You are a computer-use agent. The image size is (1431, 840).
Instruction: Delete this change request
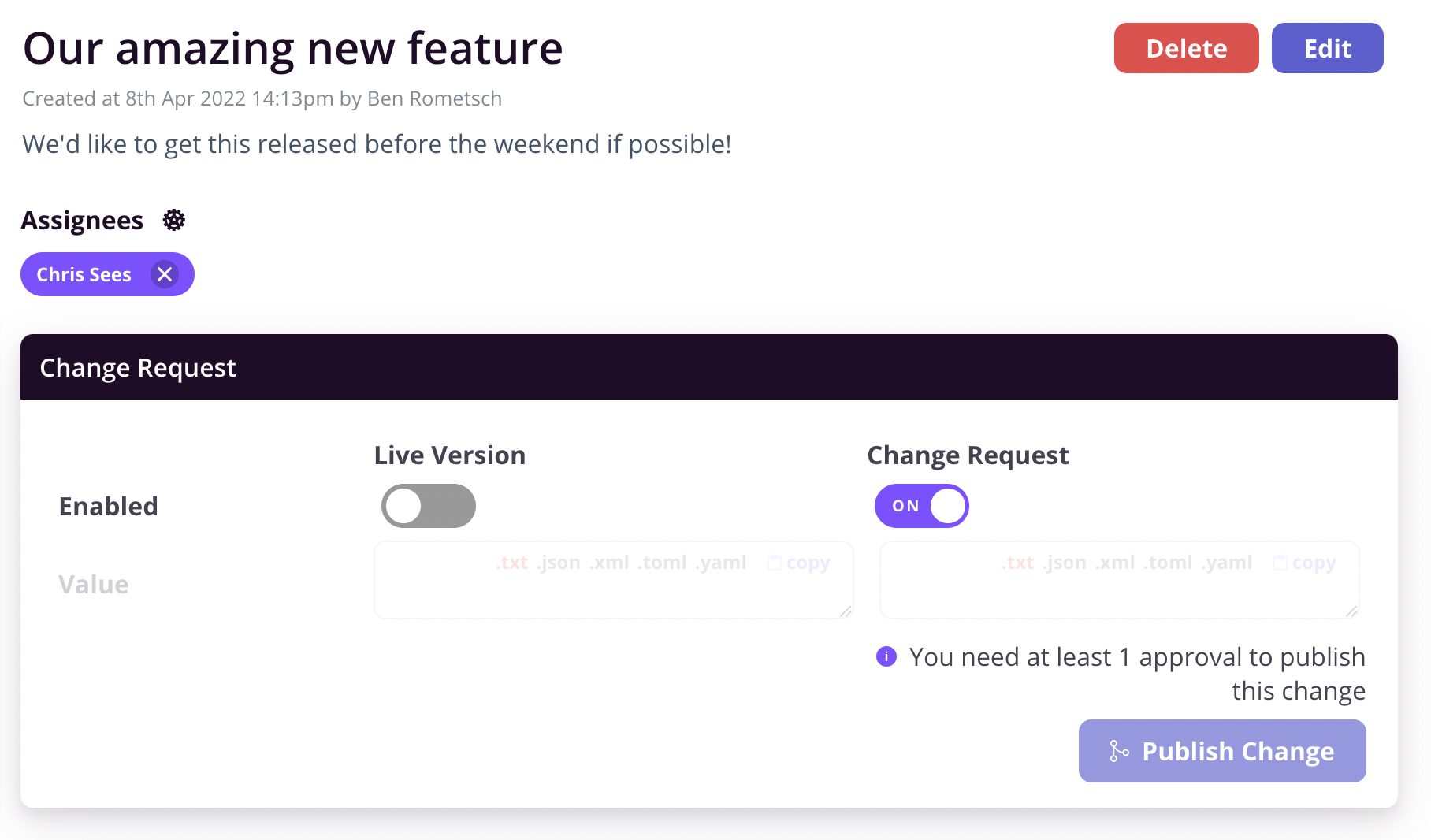1187,48
